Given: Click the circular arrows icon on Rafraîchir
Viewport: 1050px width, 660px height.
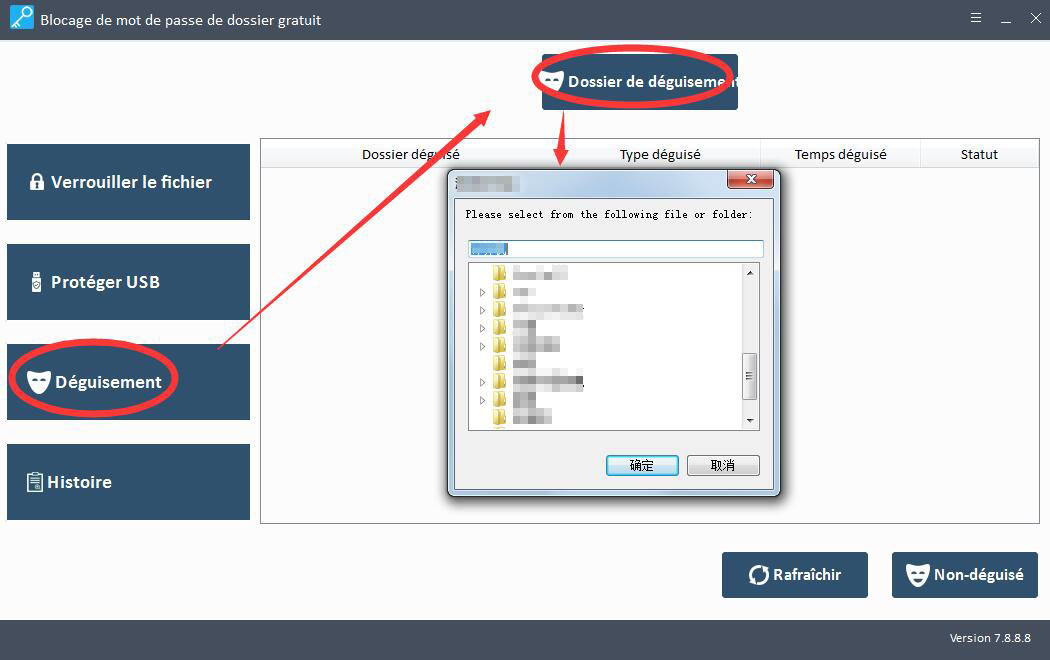Looking at the screenshot, I should coord(759,575).
